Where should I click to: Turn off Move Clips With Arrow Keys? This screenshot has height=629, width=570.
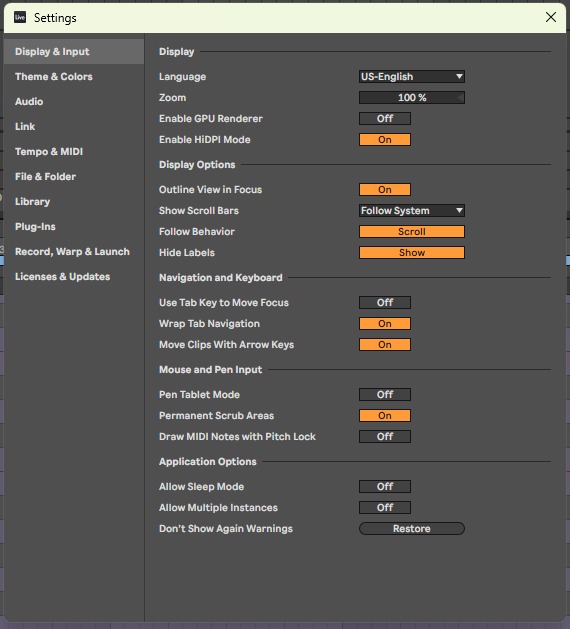pyautogui.click(x=385, y=345)
